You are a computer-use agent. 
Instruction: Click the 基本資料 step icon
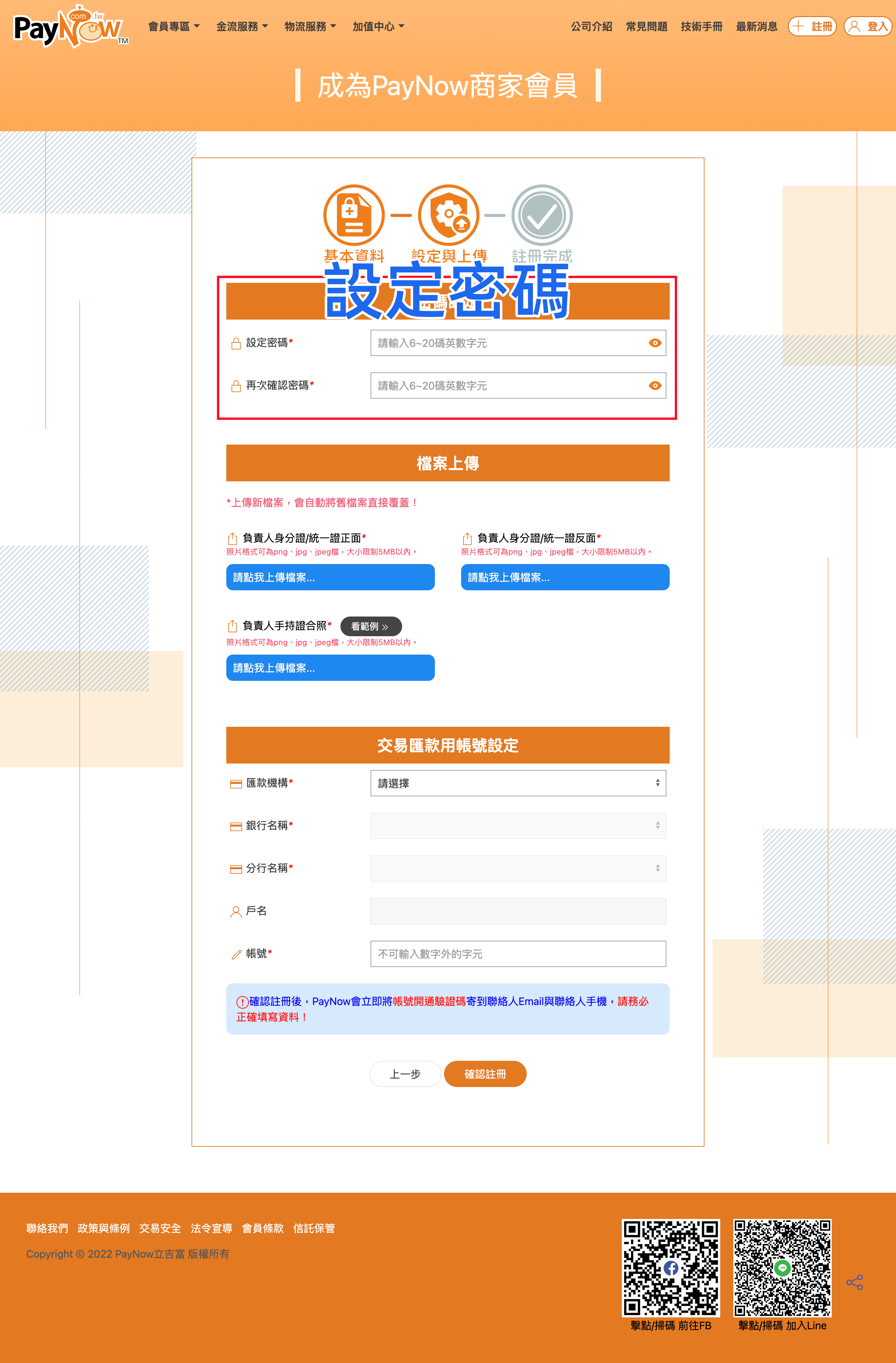(354, 215)
